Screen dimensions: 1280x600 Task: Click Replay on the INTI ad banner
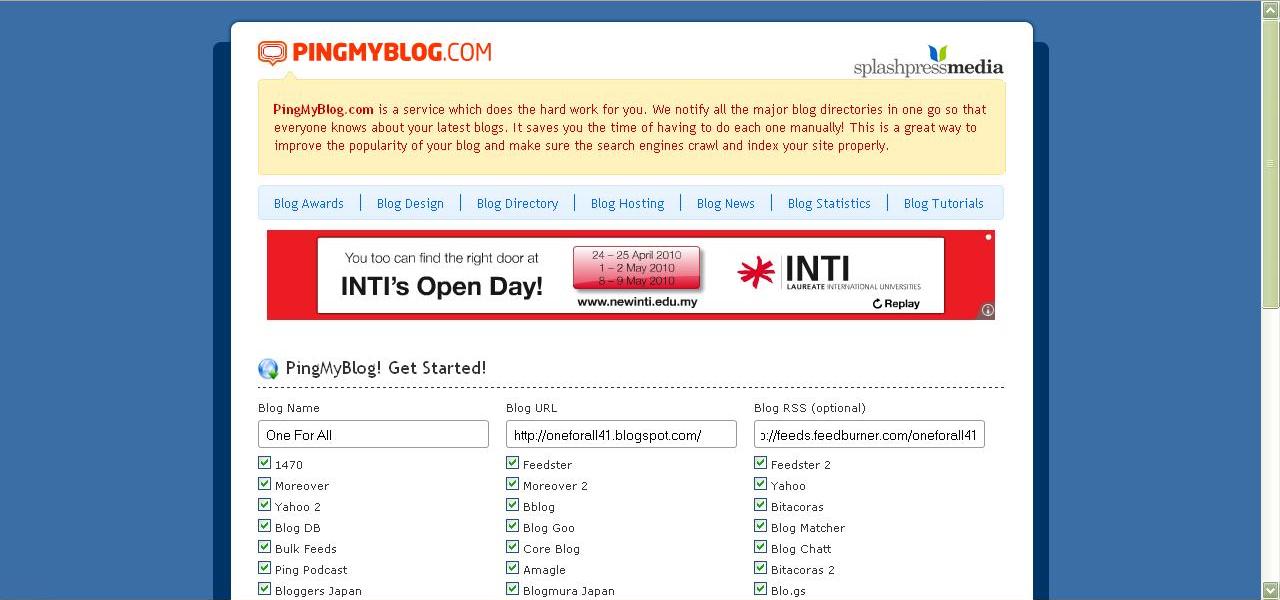point(896,303)
